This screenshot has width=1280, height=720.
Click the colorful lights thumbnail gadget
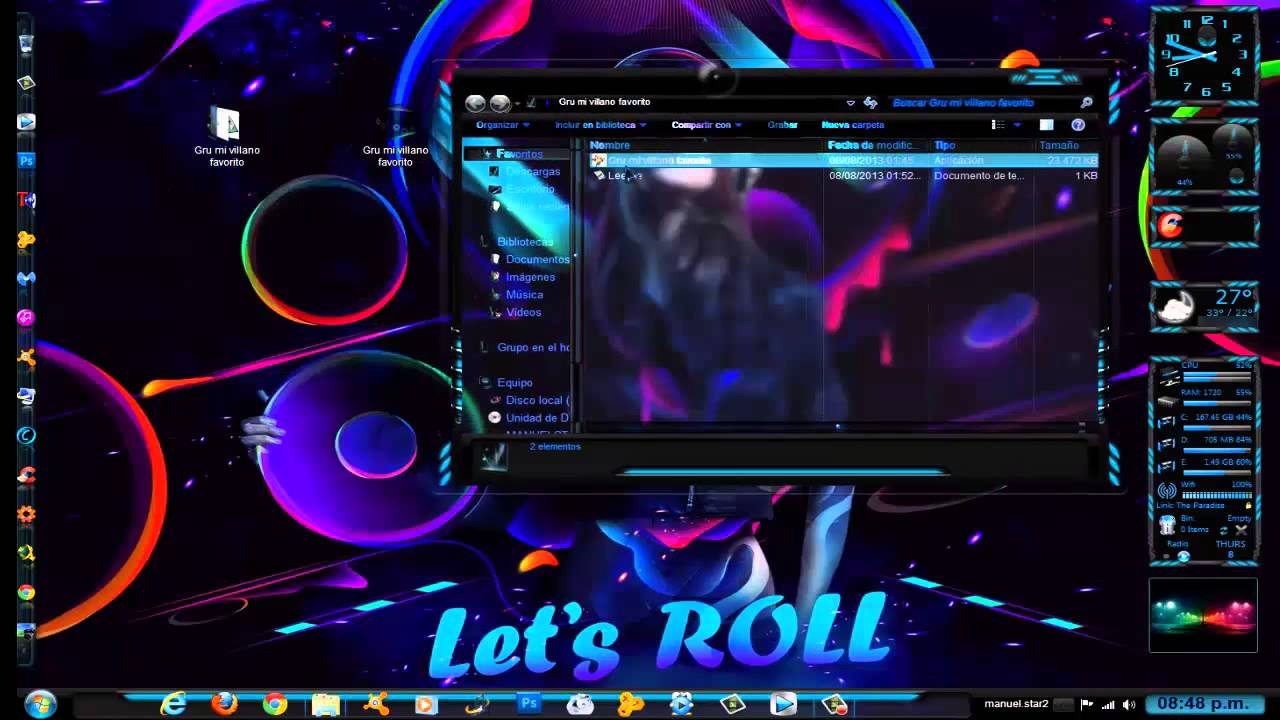1203,615
